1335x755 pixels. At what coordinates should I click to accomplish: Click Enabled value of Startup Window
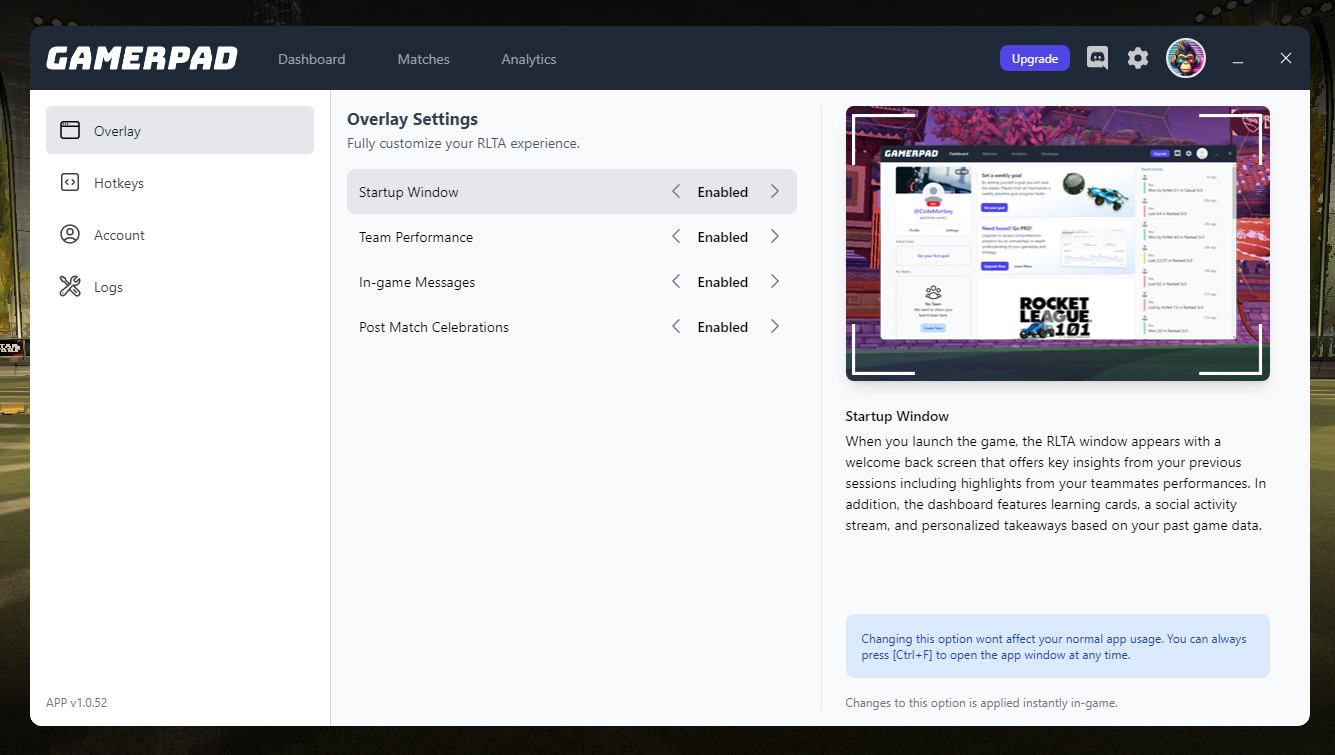[x=723, y=192]
